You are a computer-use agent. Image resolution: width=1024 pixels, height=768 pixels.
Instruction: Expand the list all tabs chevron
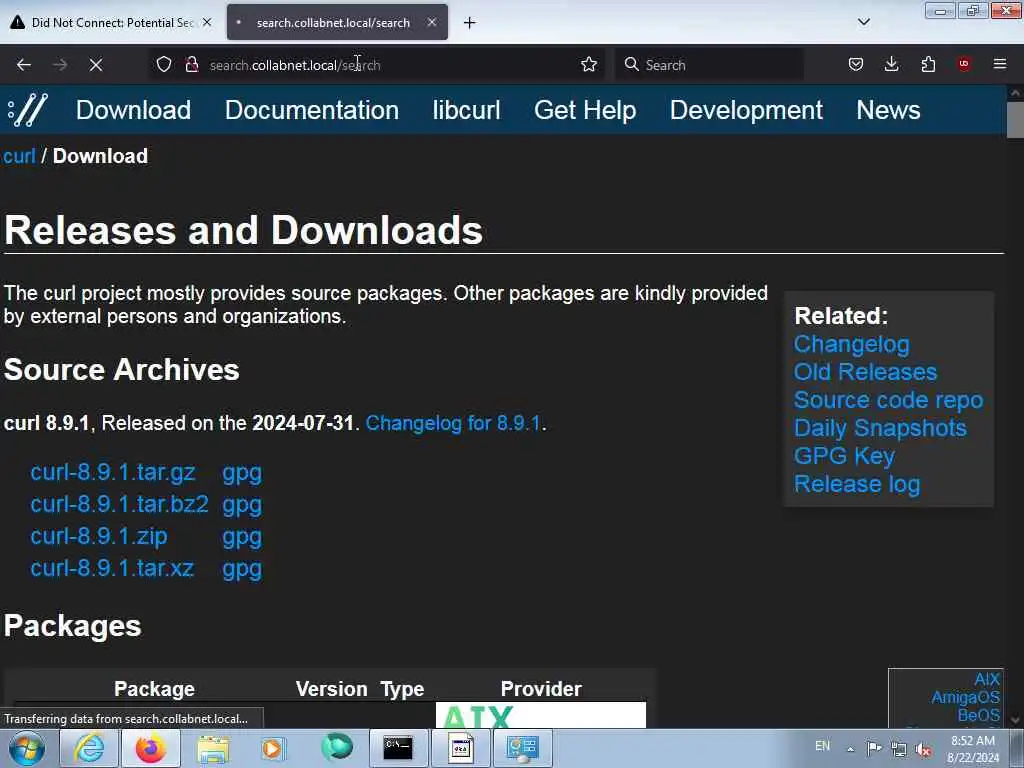point(863,22)
